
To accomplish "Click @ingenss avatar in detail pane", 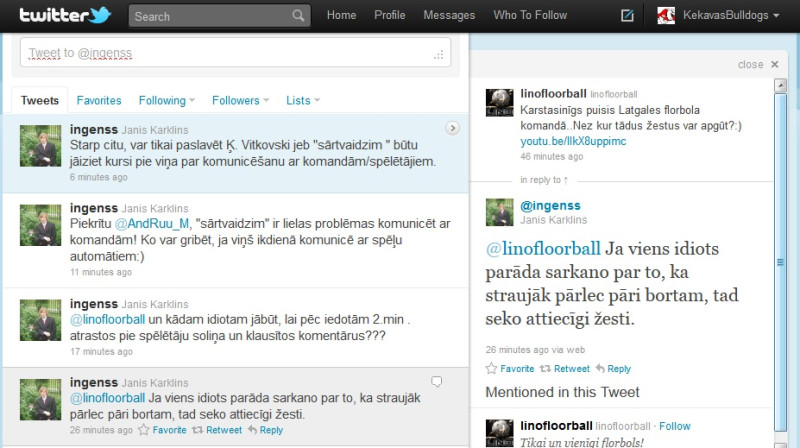I will click(x=499, y=212).
